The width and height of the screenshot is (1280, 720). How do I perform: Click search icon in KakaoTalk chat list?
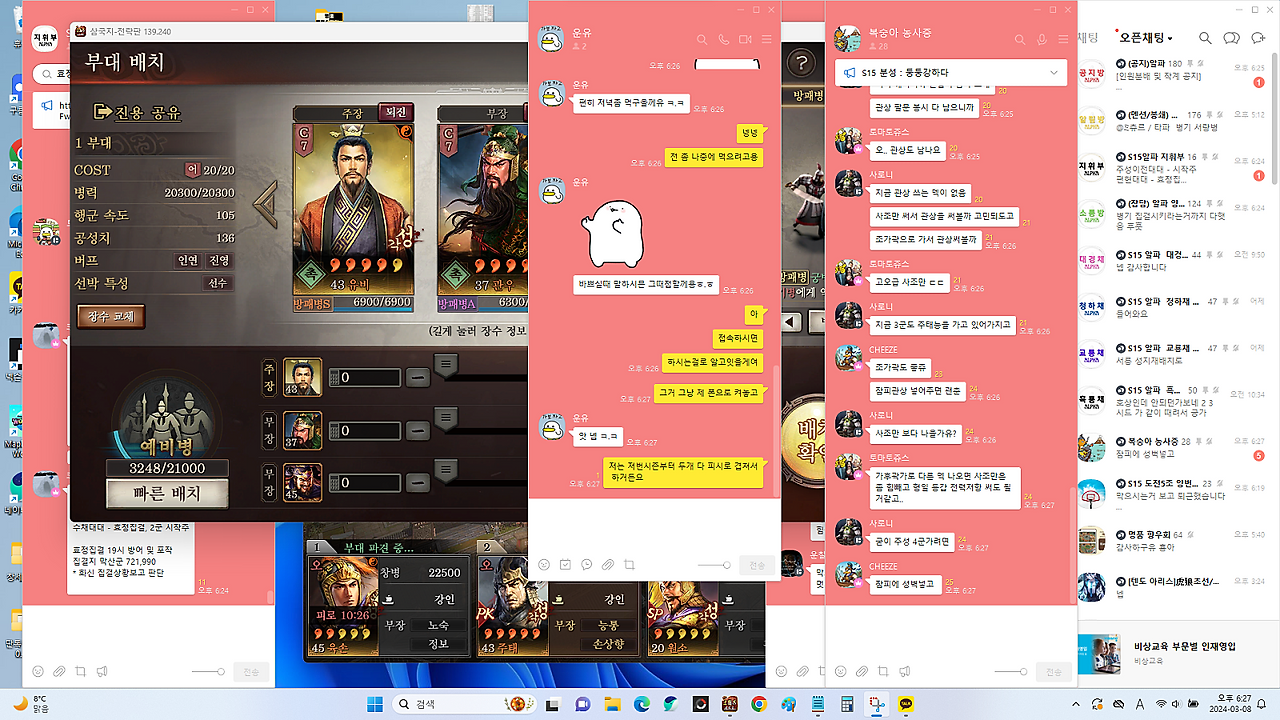[x=1206, y=38]
